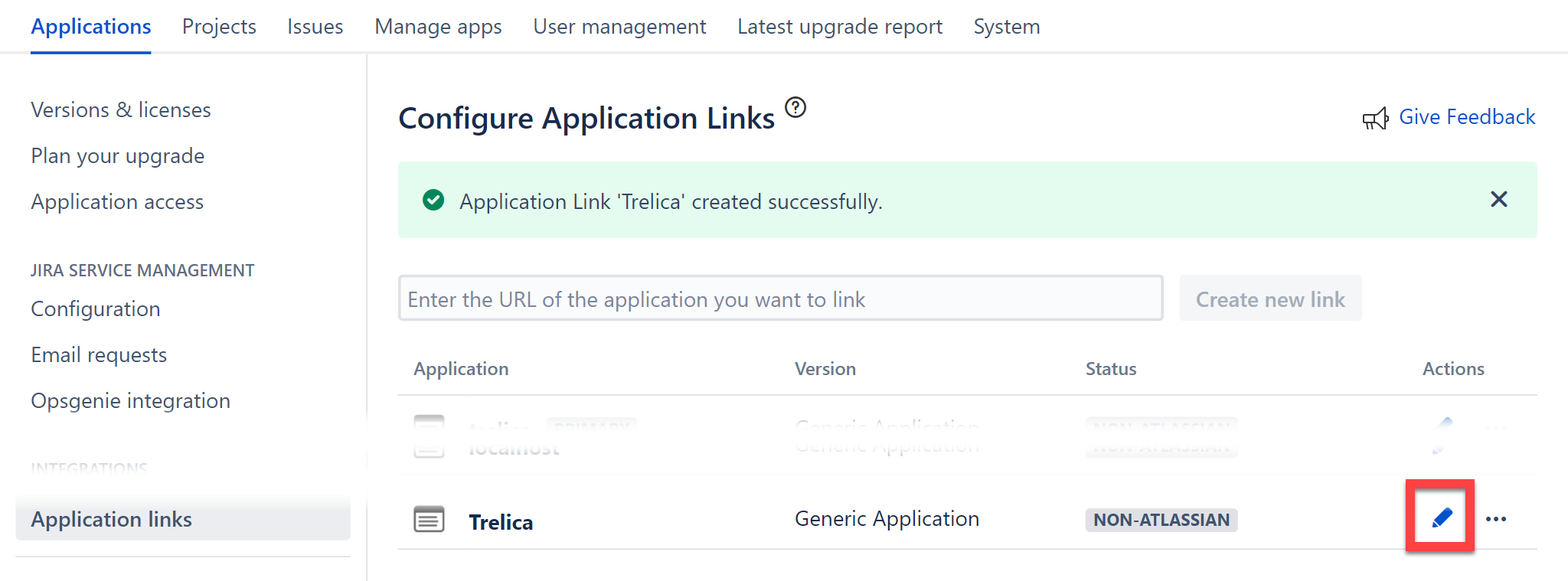Open Jira Service Management Configuration

96,309
